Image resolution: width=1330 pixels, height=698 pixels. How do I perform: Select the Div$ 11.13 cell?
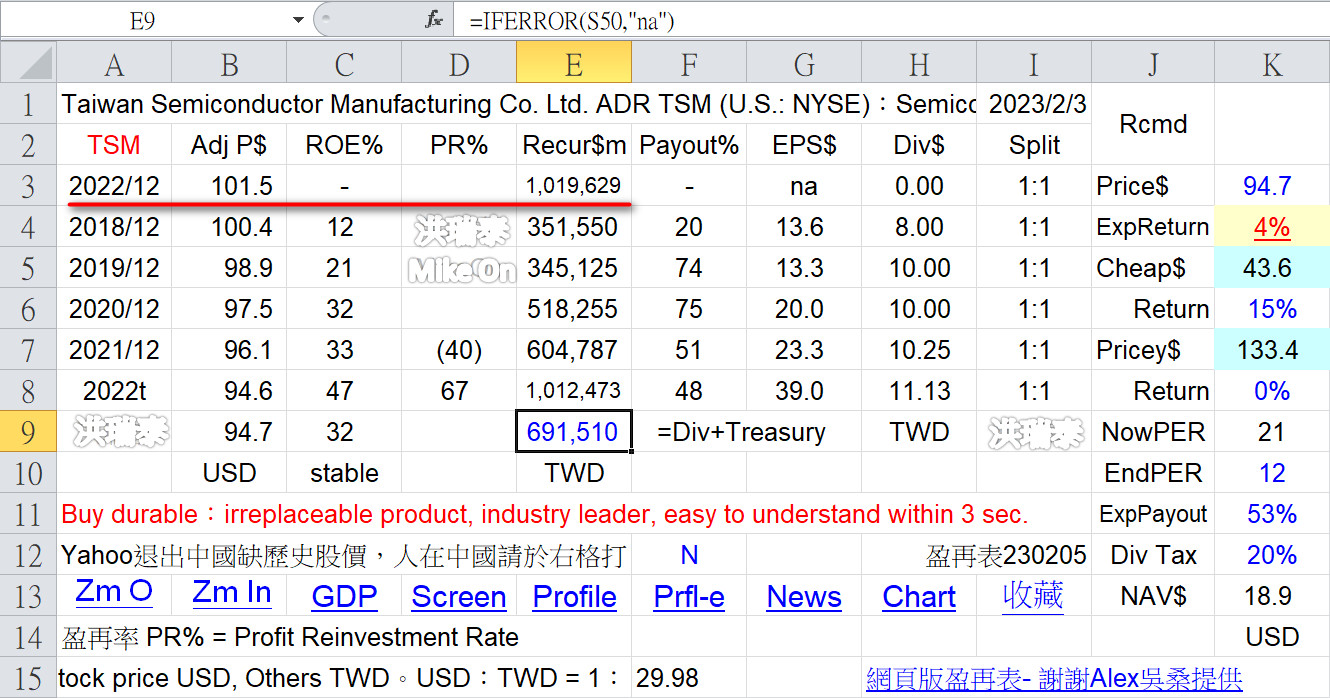tap(919, 391)
